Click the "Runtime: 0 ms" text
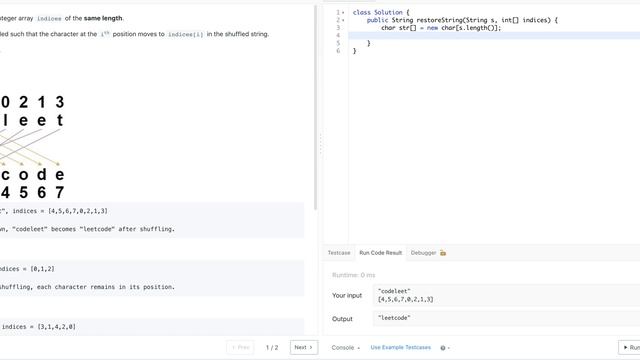Viewport: 640px width, 360px height. pos(353,275)
